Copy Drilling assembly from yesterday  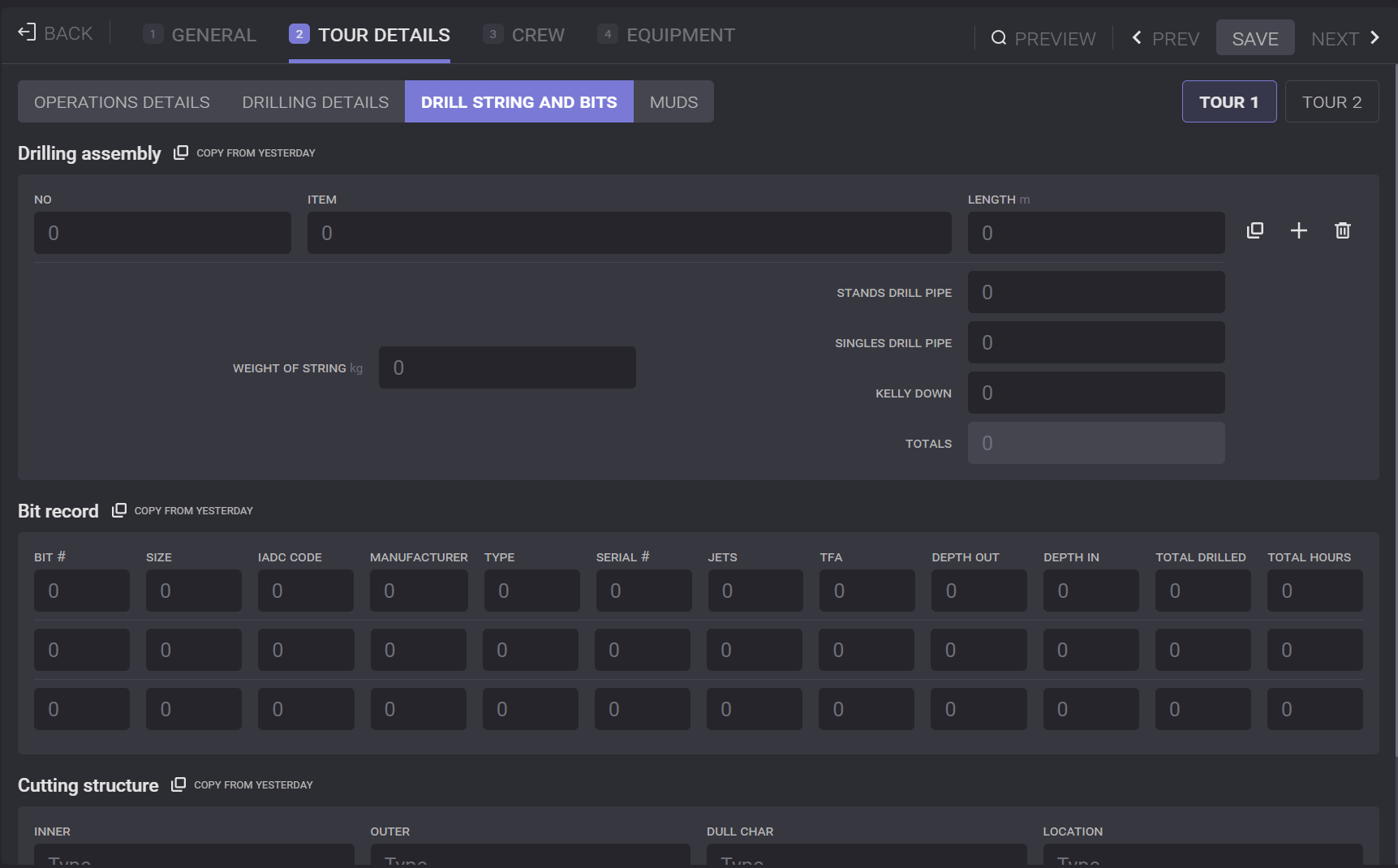pos(247,153)
